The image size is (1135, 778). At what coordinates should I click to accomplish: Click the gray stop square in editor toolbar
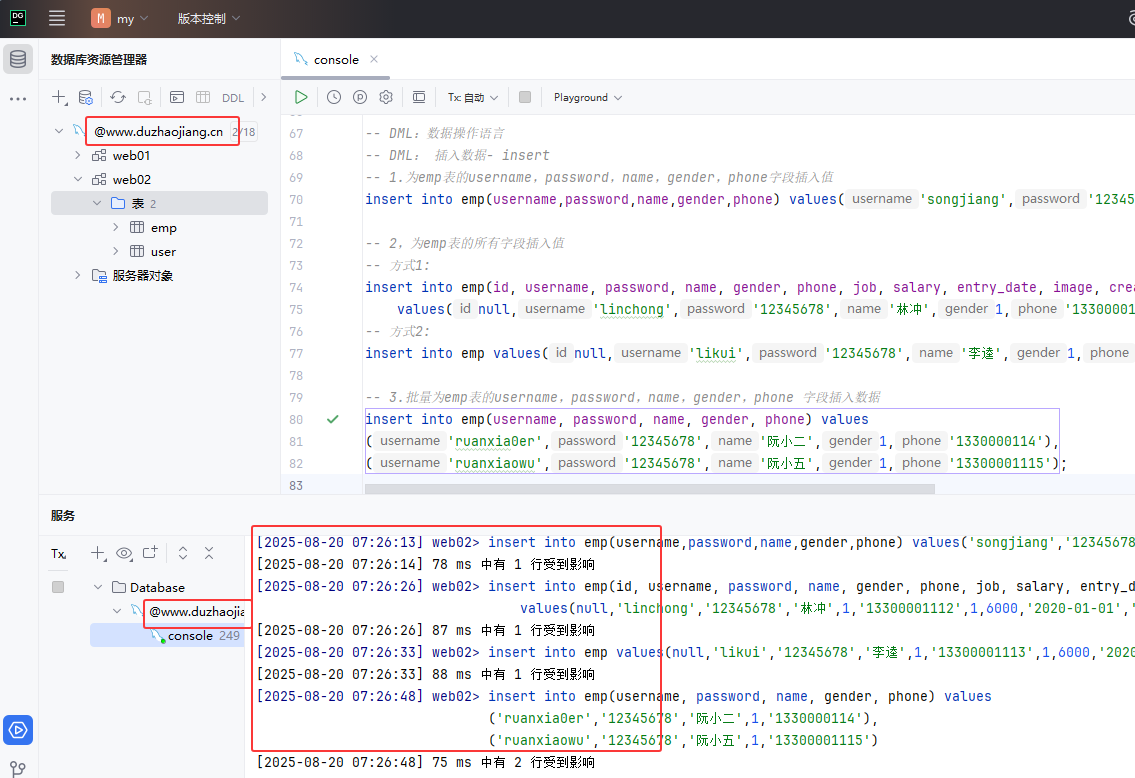pos(525,97)
